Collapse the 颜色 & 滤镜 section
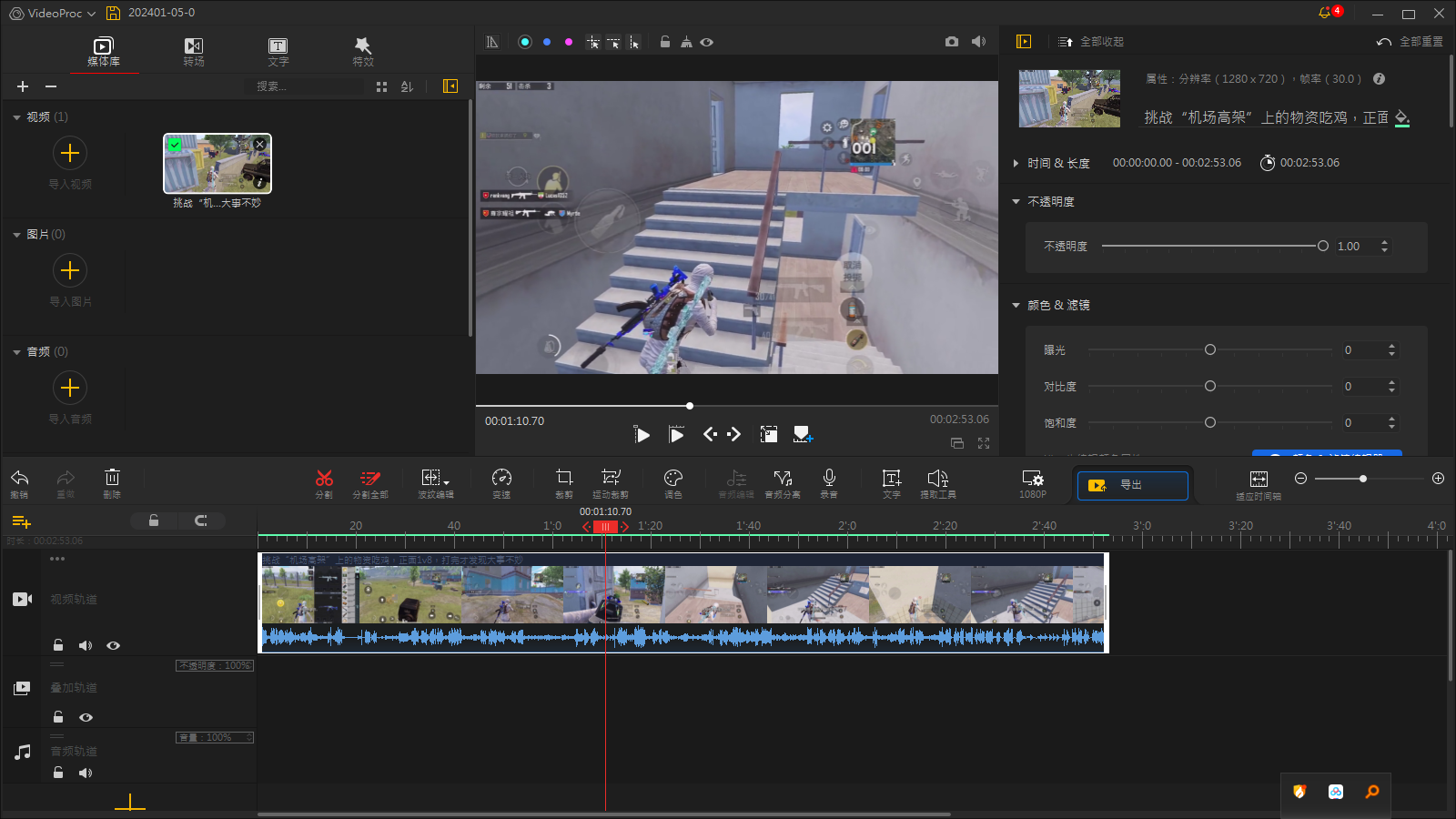This screenshot has width=1456, height=819. [1016, 306]
